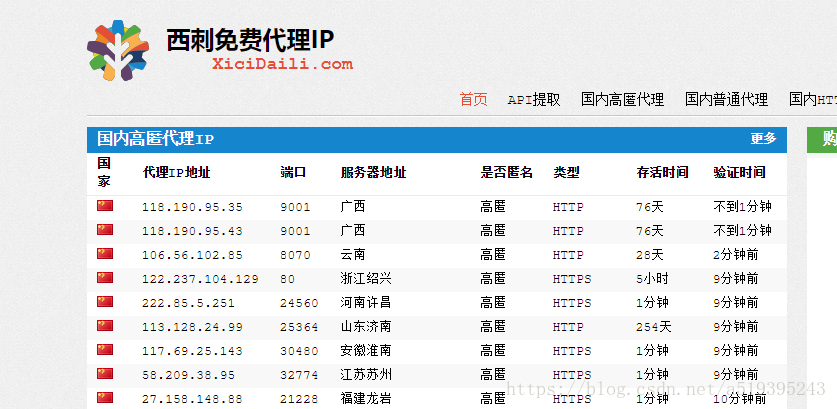Click the China flag beside 27.158.148.88
The width and height of the screenshot is (837, 409).
pos(105,398)
